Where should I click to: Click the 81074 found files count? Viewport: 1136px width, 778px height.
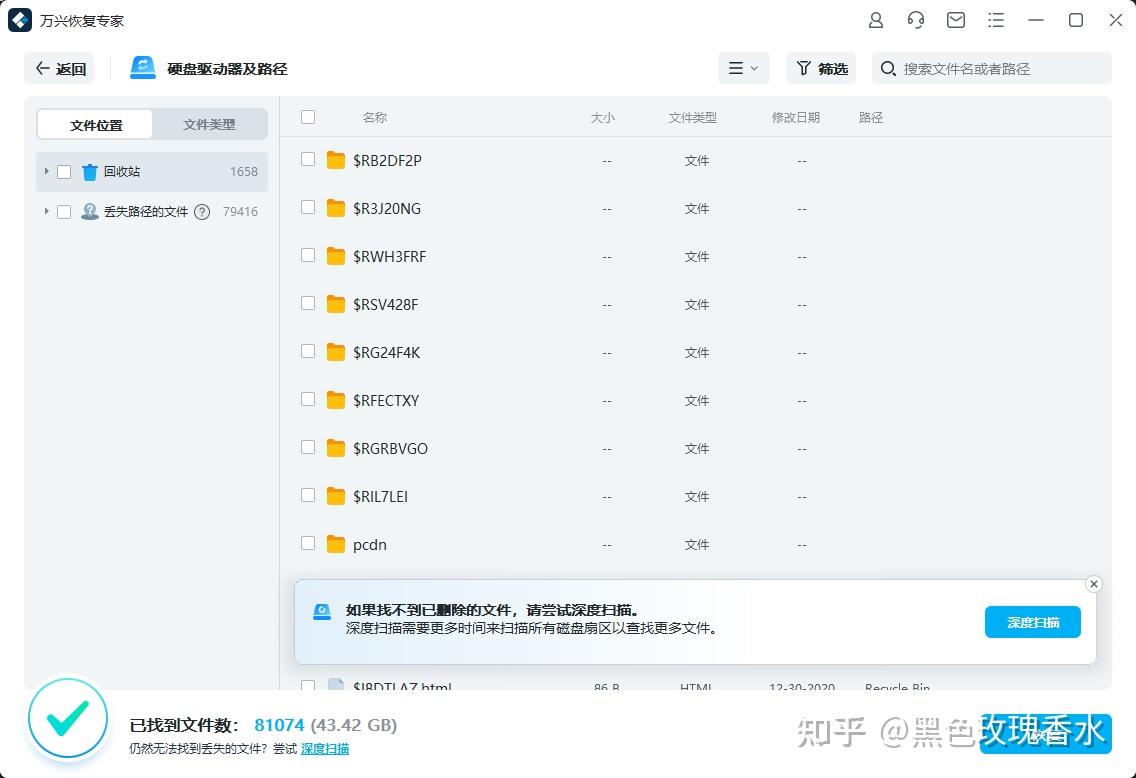click(279, 725)
